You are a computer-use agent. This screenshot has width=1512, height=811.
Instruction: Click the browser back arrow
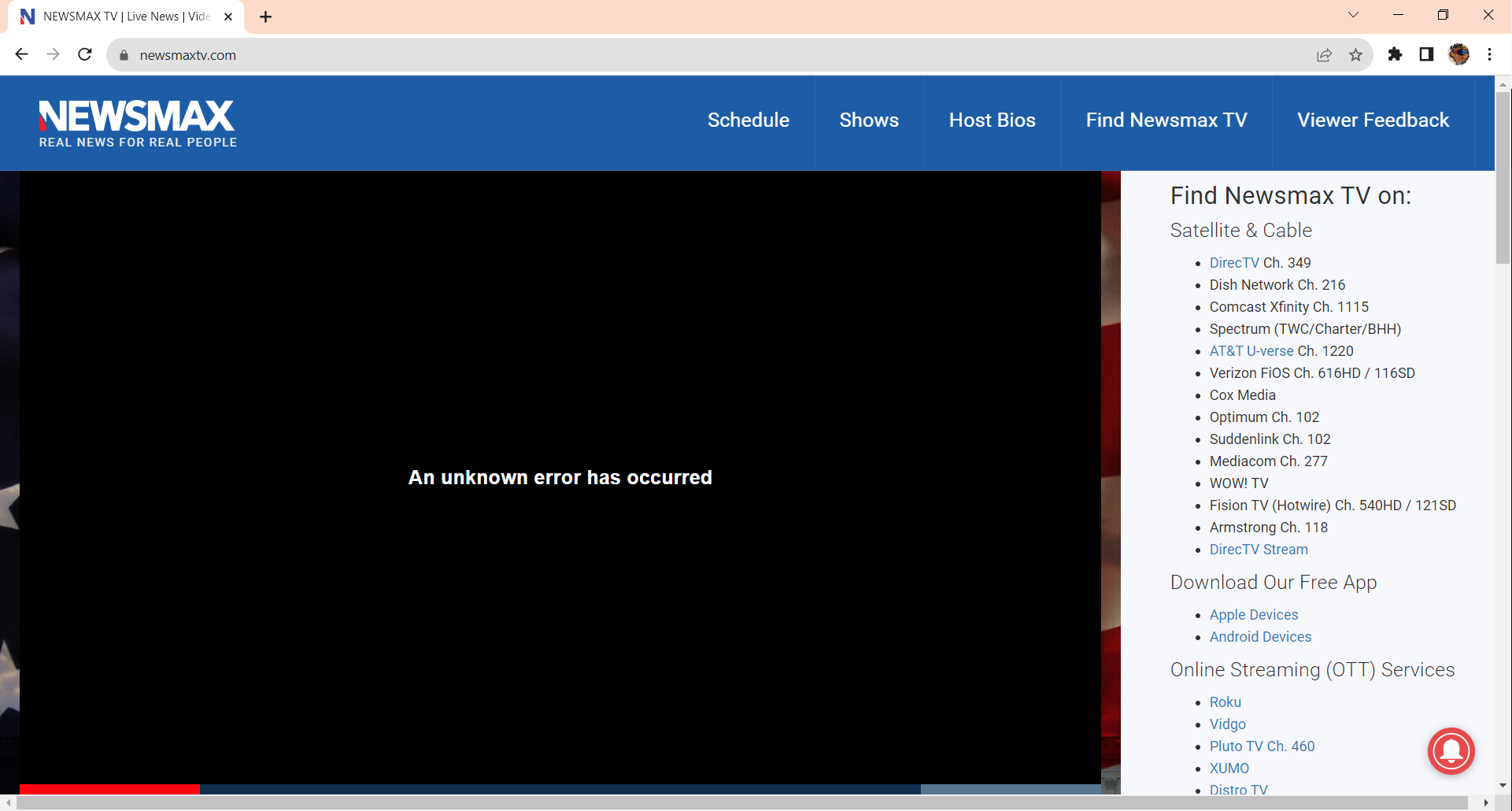[21, 54]
